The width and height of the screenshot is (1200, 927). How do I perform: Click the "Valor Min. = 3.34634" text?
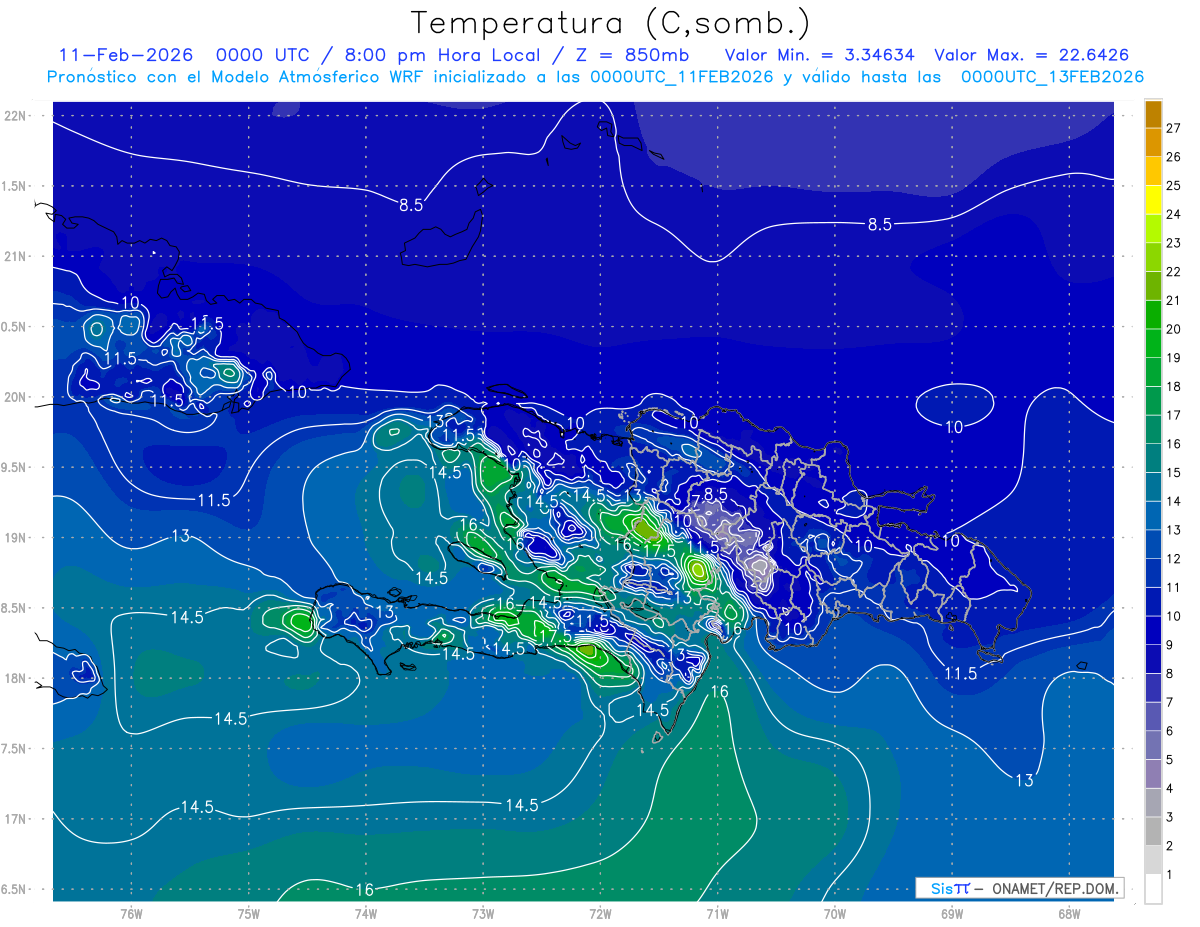[819, 55]
